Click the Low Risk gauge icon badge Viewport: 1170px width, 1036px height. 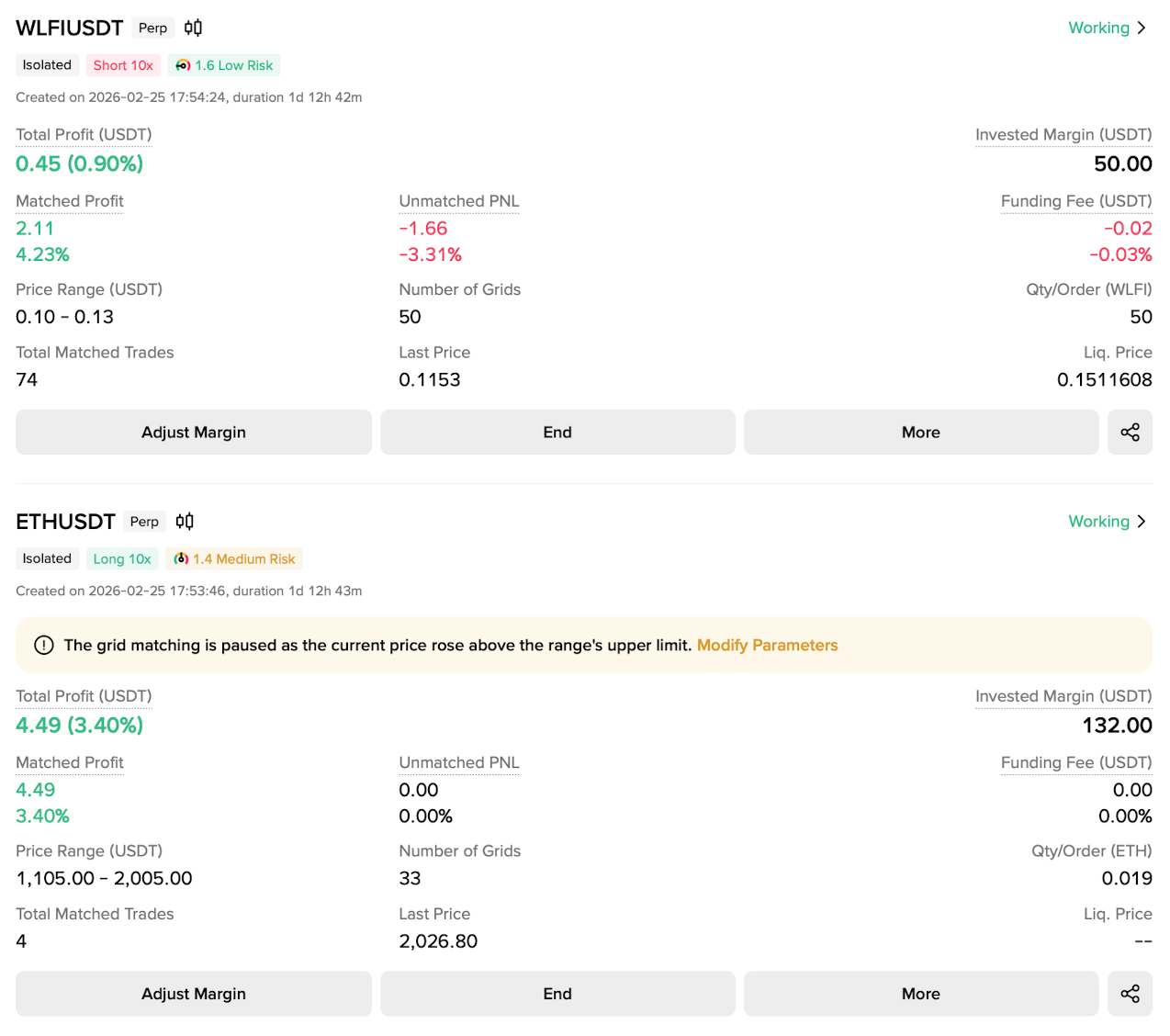click(184, 65)
